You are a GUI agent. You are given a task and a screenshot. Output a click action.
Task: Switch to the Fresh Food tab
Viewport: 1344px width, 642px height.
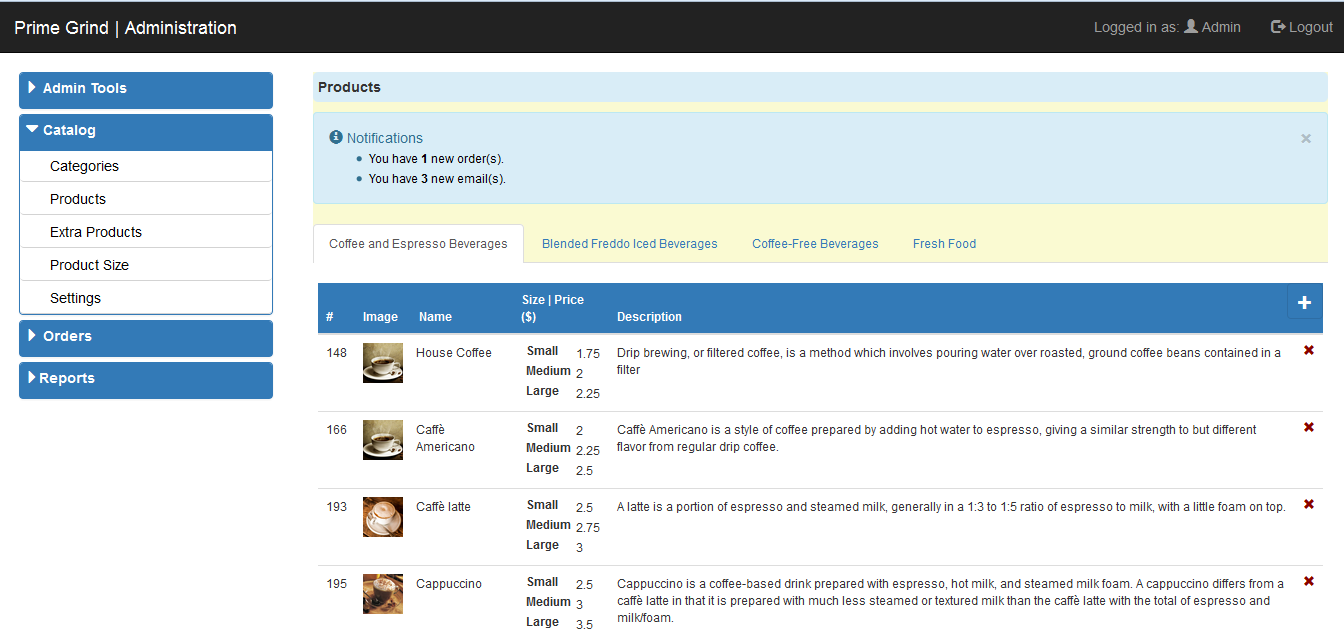tap(944, 243)
